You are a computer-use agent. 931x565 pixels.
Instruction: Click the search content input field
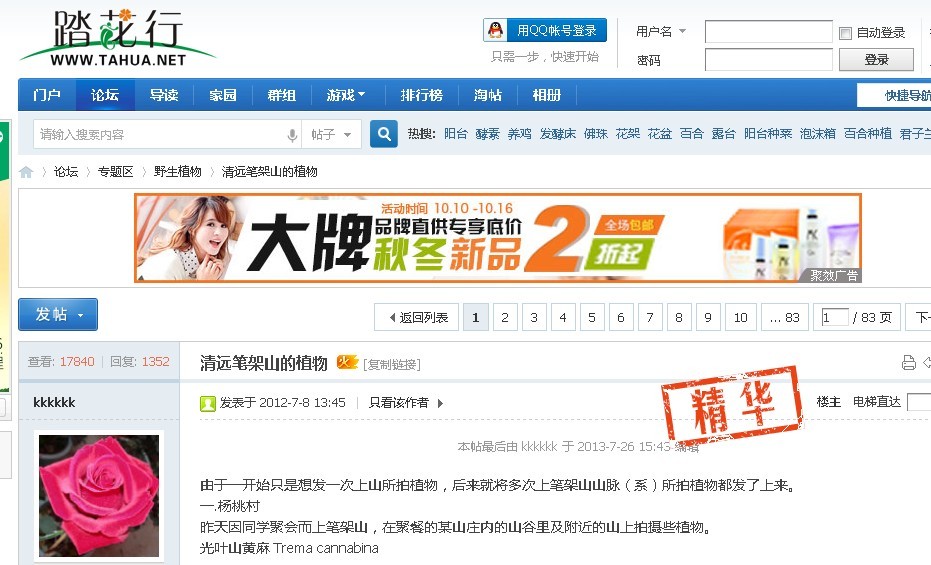(x=160, y=135)
